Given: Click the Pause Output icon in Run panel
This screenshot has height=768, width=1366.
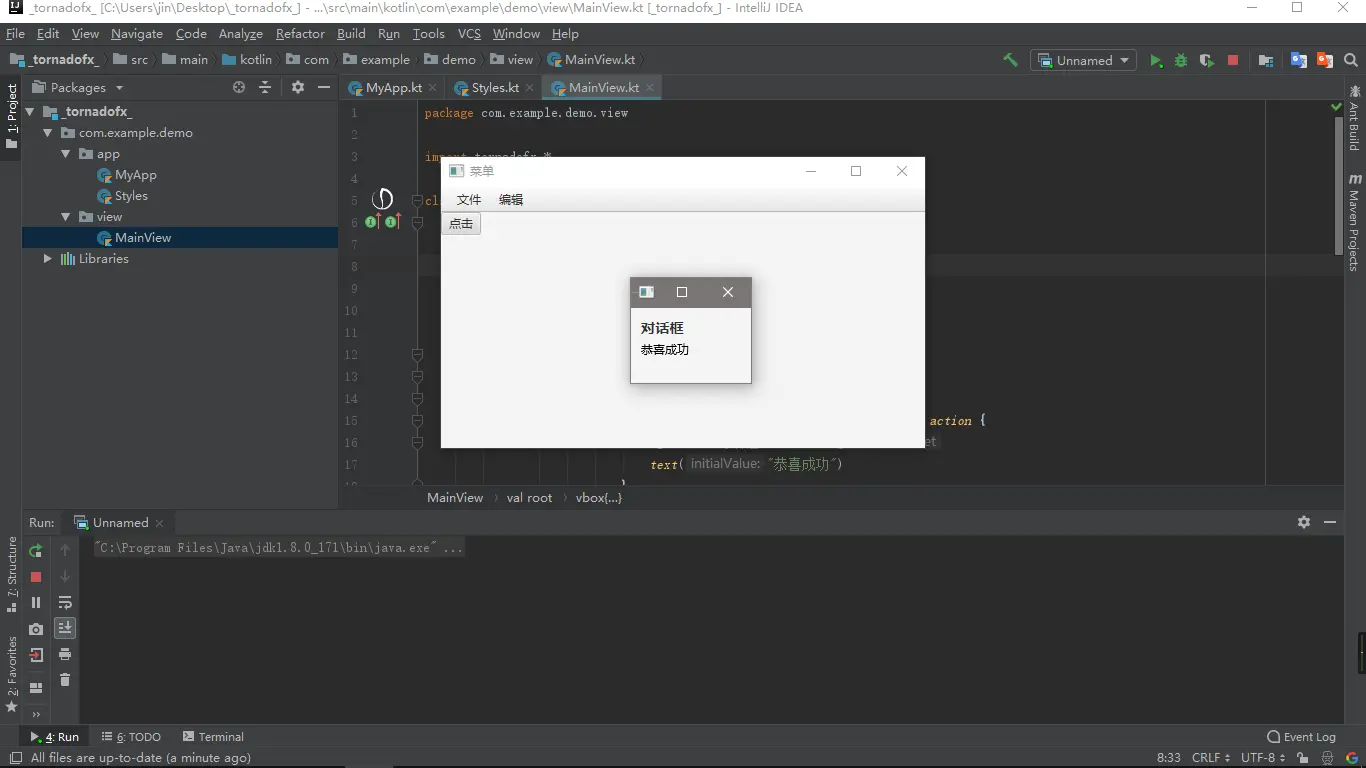Looking at the screenshot, I should point(36,602).
